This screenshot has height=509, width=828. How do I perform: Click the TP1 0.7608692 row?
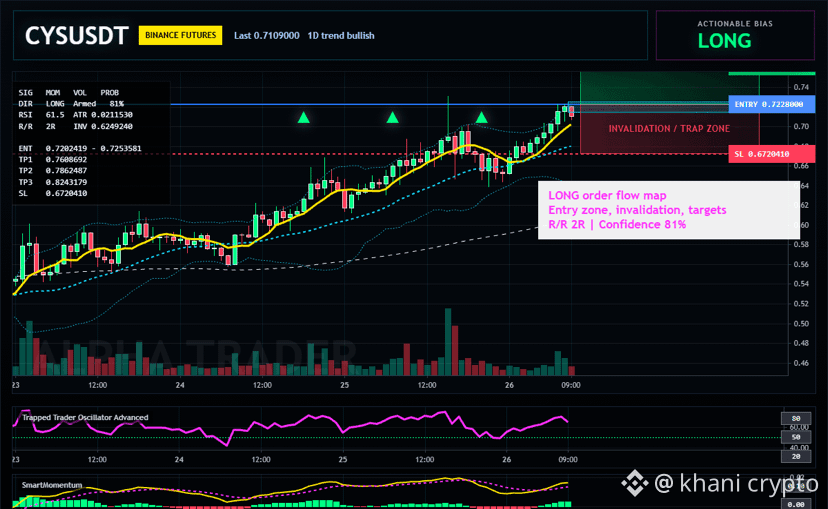pos(53,159)
